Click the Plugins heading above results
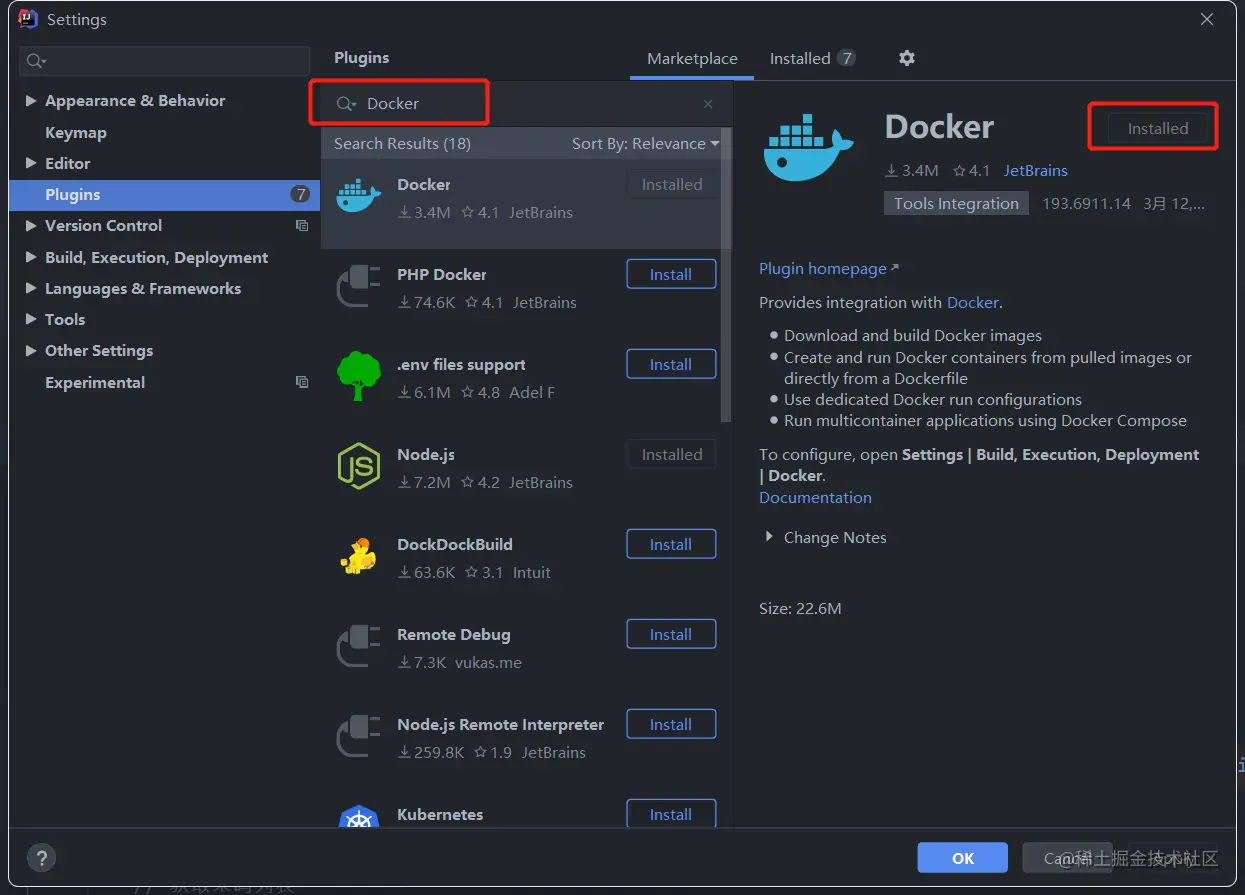Viewport: 1245px width, 895px height. pos(362,57)
